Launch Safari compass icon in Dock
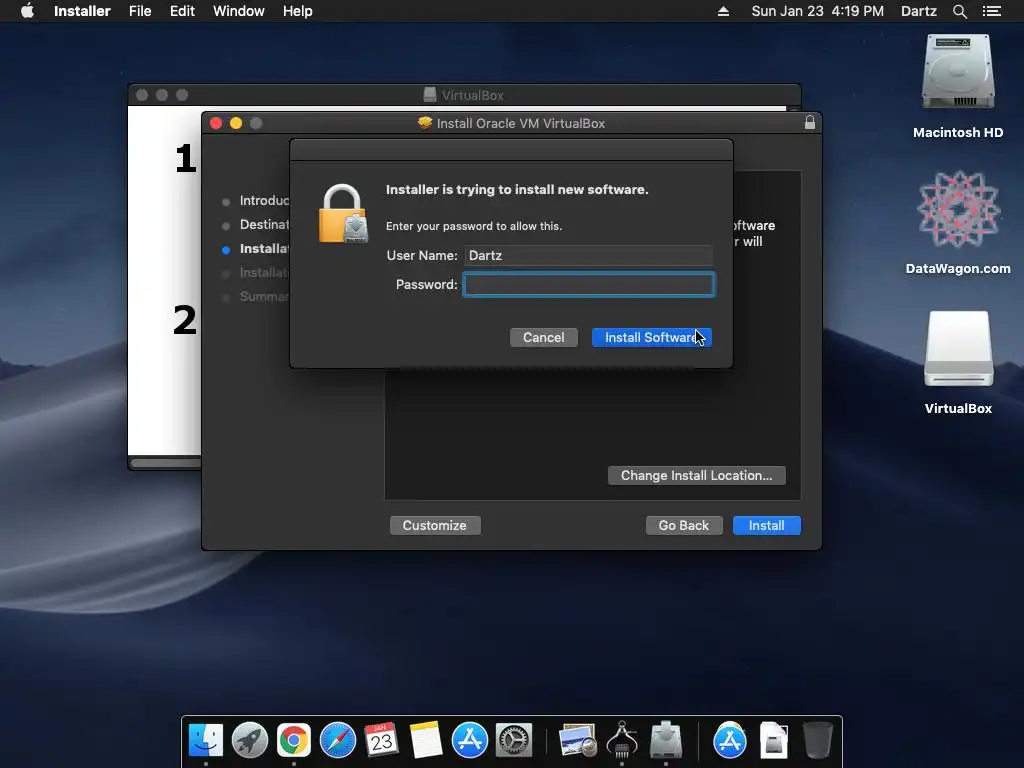This screenshot has height=768, width=1024. point(338,741)
